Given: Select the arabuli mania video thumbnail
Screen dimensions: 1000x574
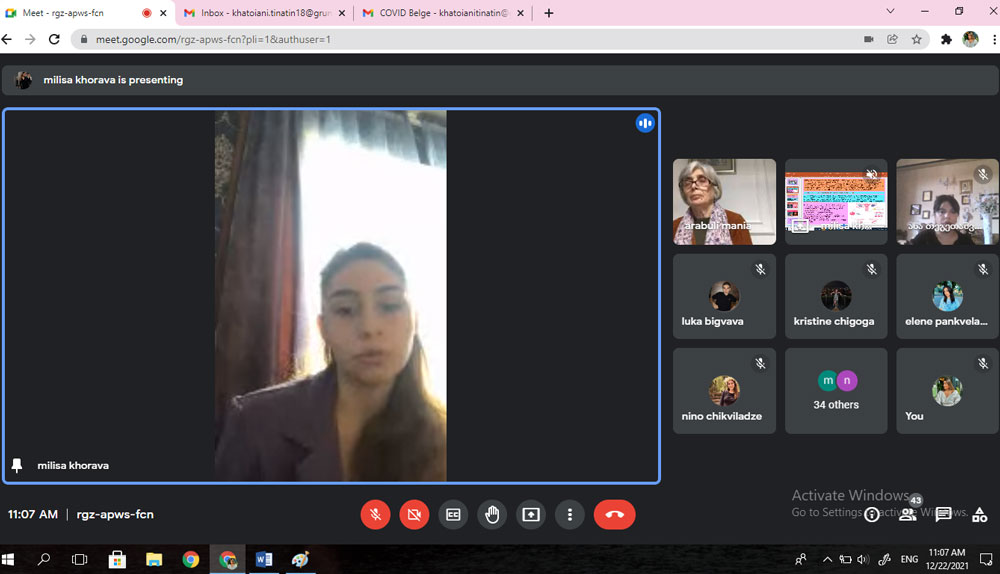Looking at the screenshot, I should pyautogui.click(x=724, y=201).
